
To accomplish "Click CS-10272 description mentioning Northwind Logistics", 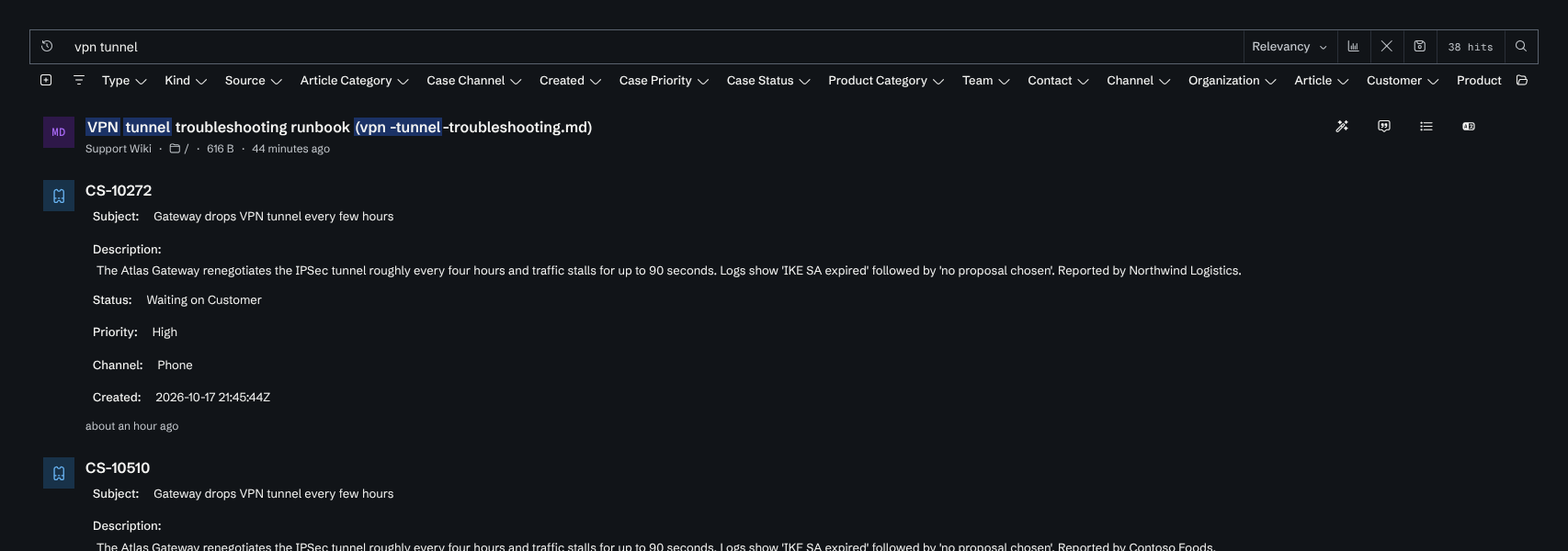I will (x=669, y=271).
